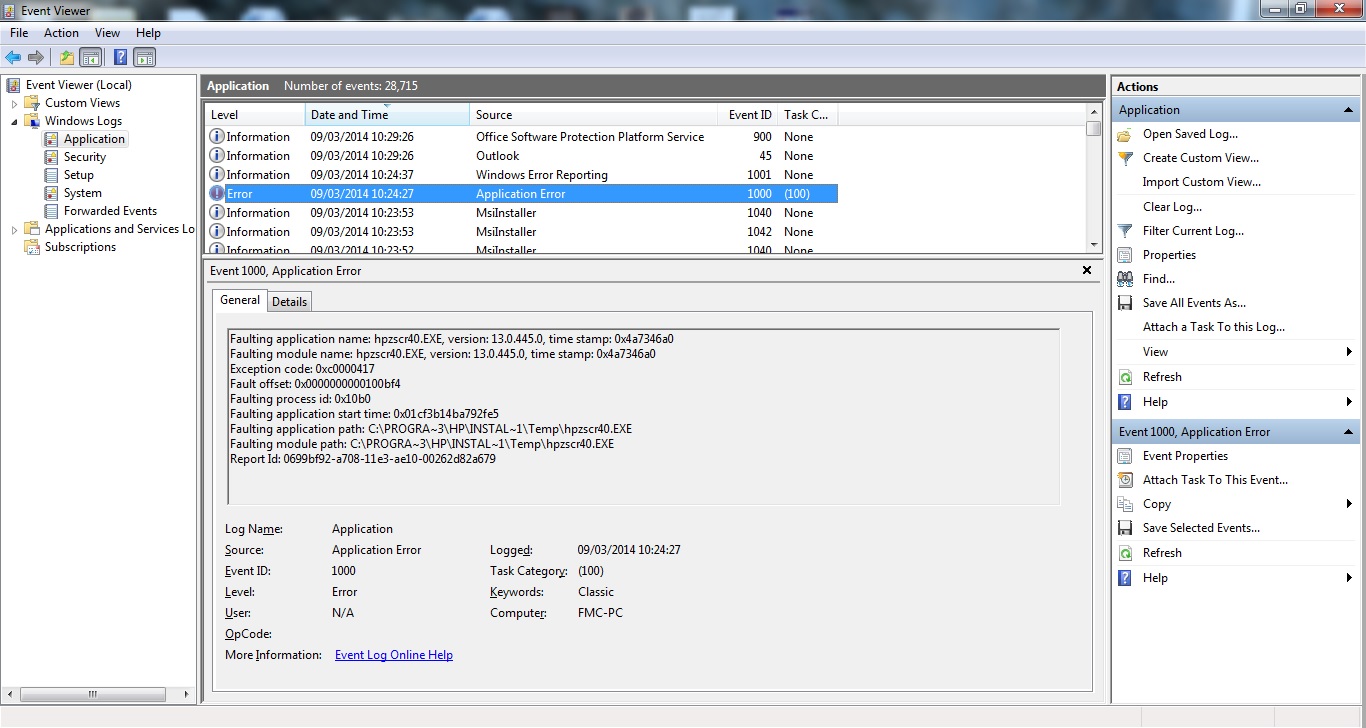Viewport: 1366px width, 728px height.
Task: Click the Setup log icon in the tree
Action: (x=52, y=175)
